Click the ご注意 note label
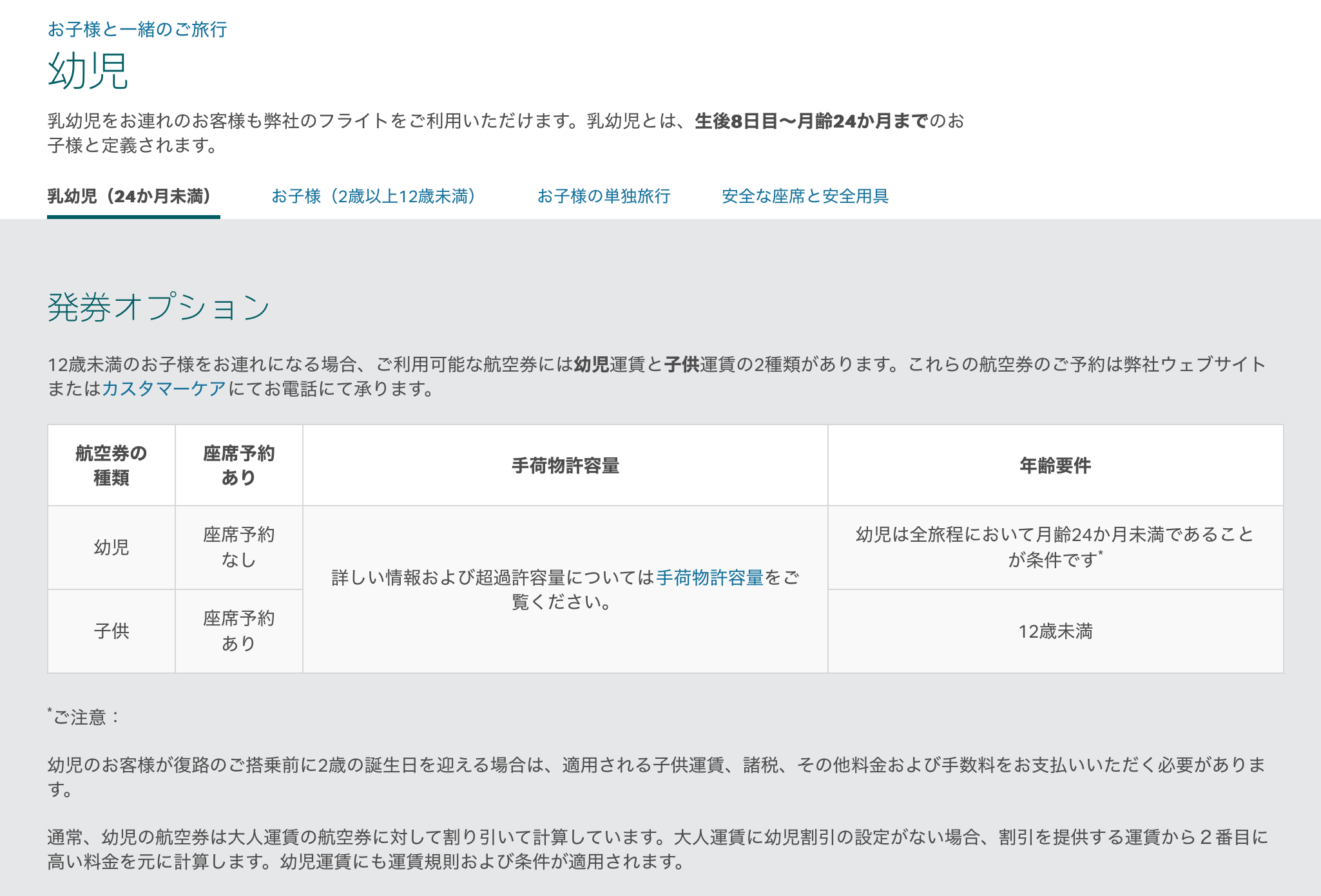Screen dimensions: 1321x896 tap(85, 718)
